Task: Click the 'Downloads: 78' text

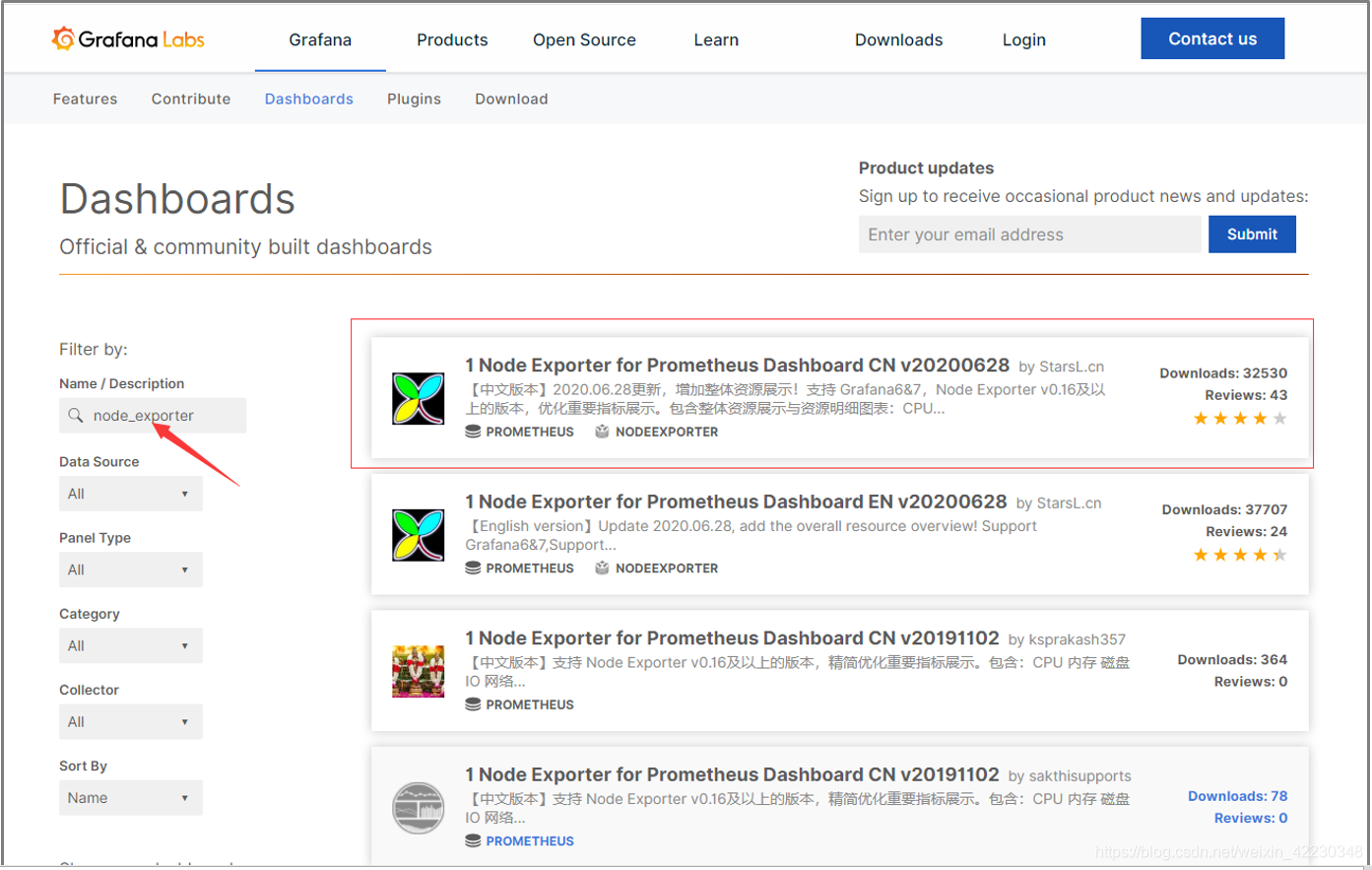Action: click(1237, 796)
